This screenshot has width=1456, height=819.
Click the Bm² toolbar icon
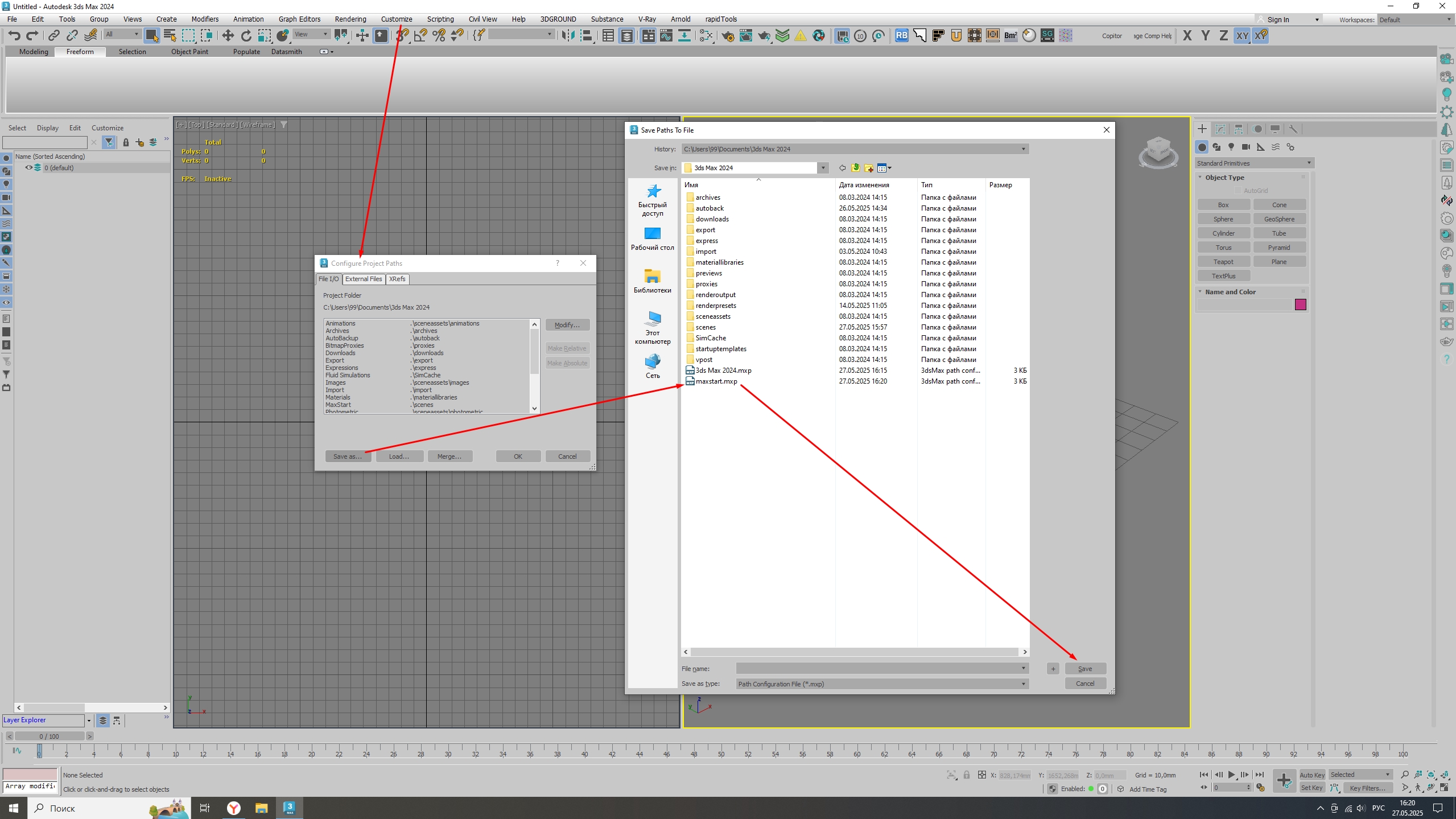click(1010, 35)
